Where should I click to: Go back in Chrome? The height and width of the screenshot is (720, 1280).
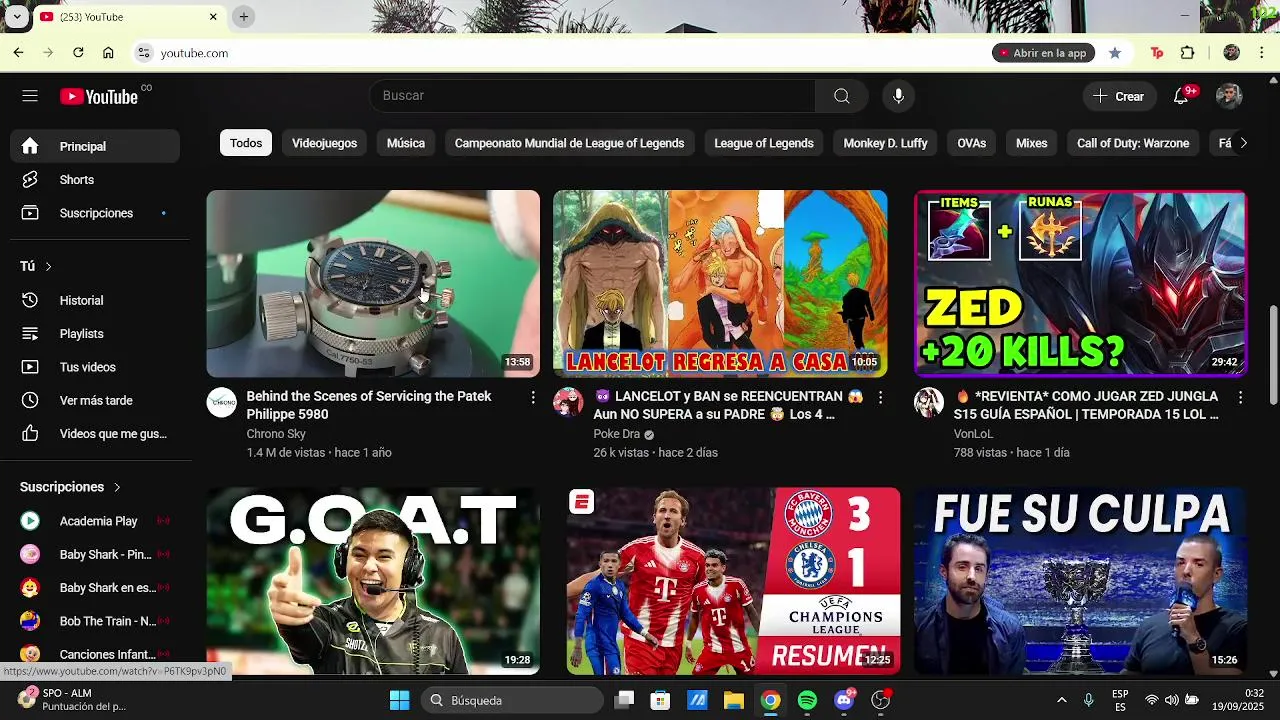18,53
